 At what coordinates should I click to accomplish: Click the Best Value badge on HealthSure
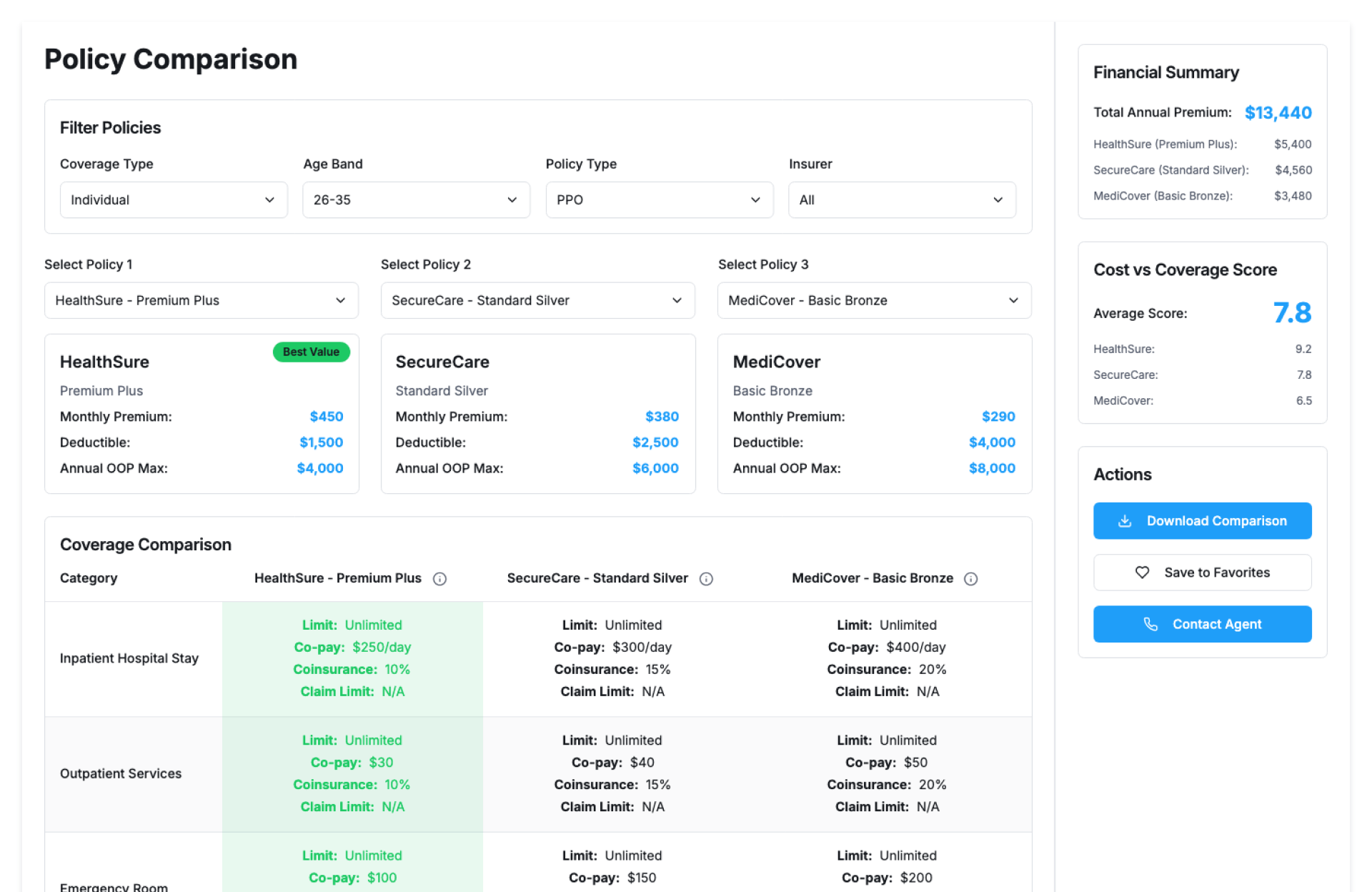click(x=311, y=352)
